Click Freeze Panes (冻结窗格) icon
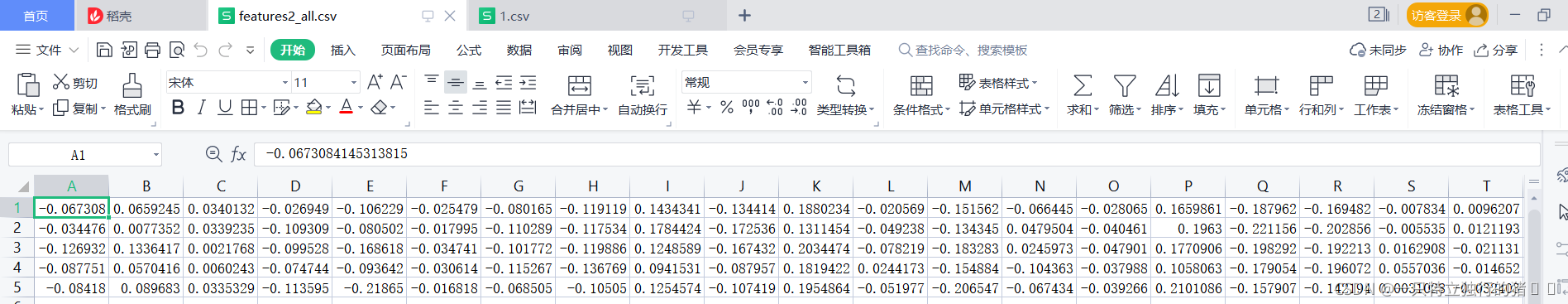 (1446, 85)
